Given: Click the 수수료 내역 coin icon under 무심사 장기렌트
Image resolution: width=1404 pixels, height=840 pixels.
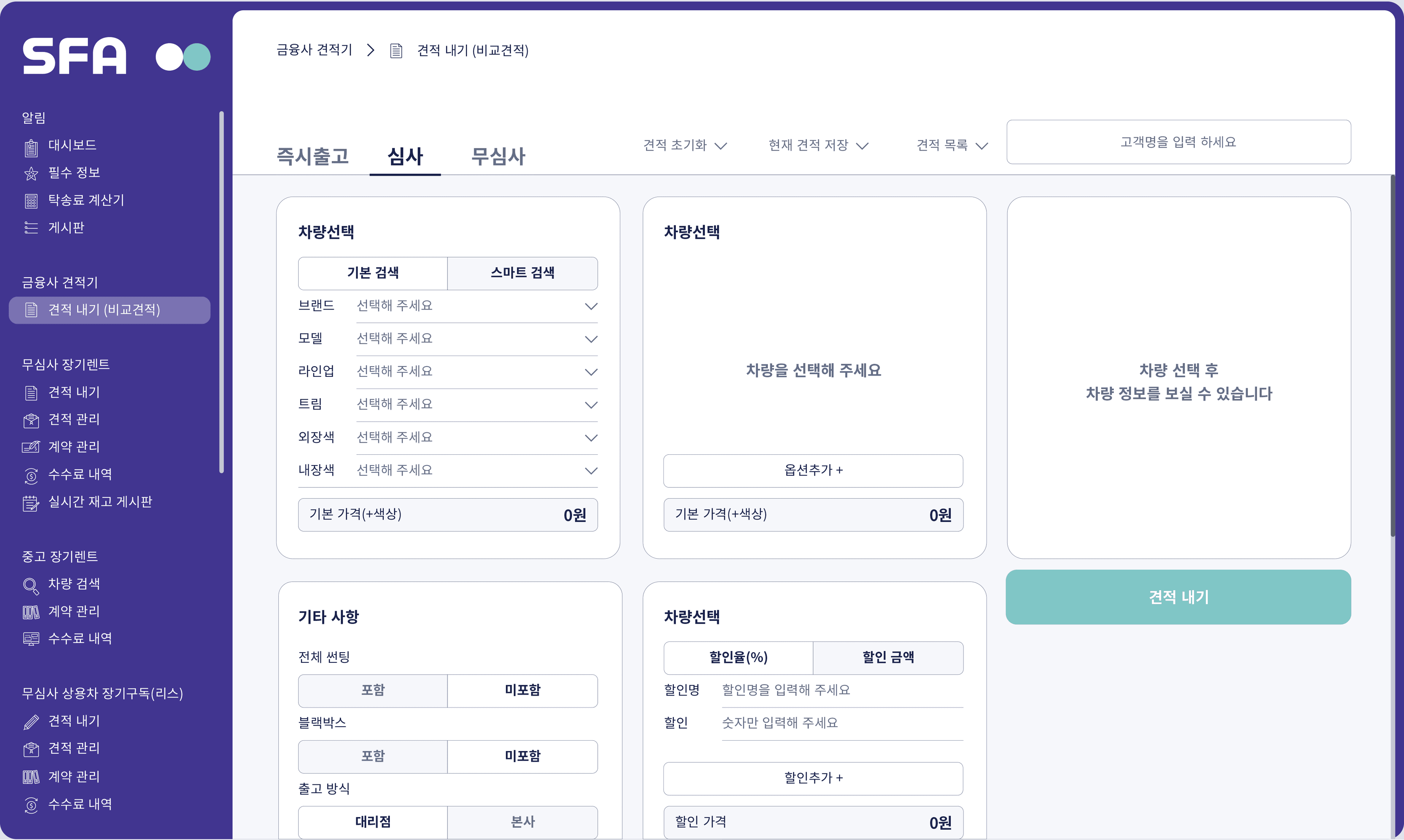Looking at the screenshot, I should click(31, 475).
